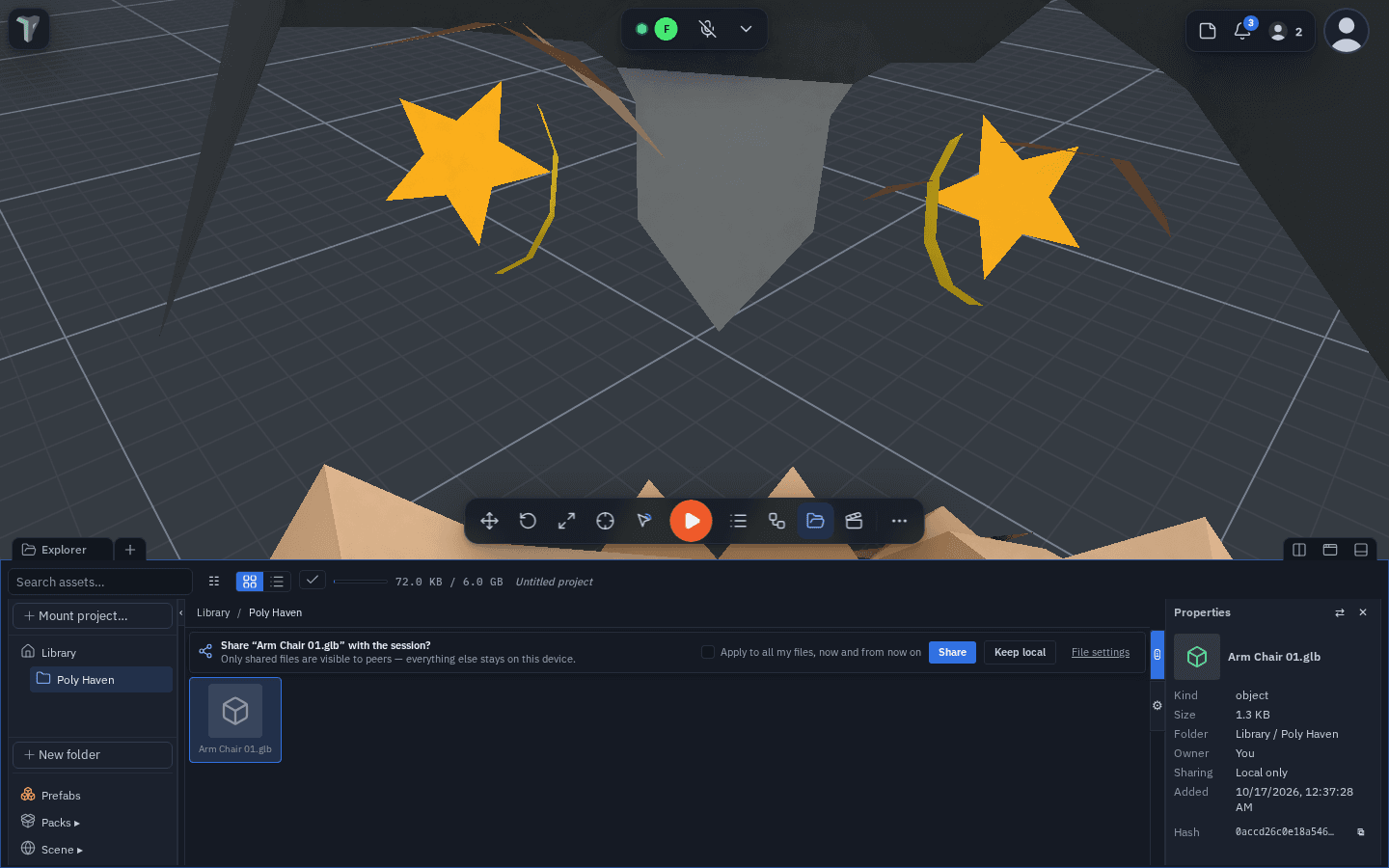
Task: Select the Library tree item
Action: point(93,653)
